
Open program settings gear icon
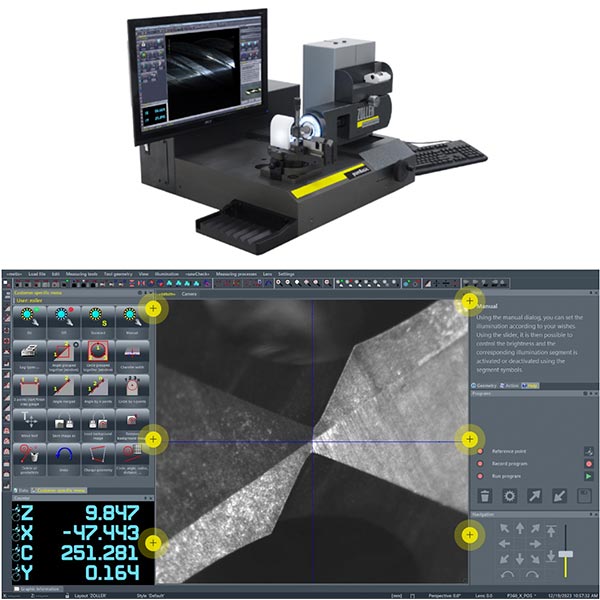pyautogui.click(x=509, y=495)
